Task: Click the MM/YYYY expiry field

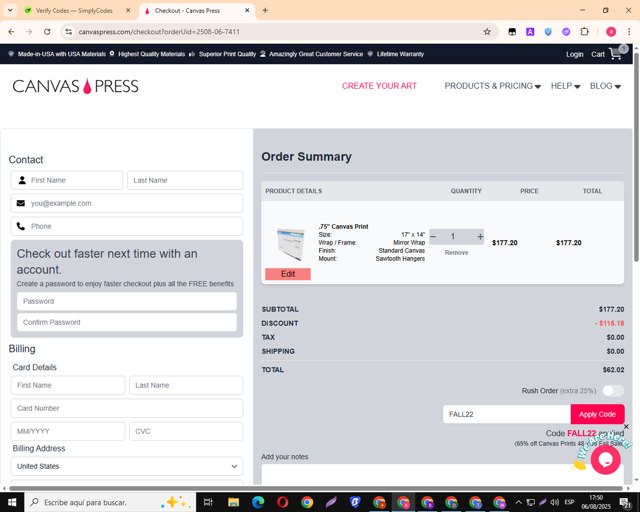Action: [68, 431]
